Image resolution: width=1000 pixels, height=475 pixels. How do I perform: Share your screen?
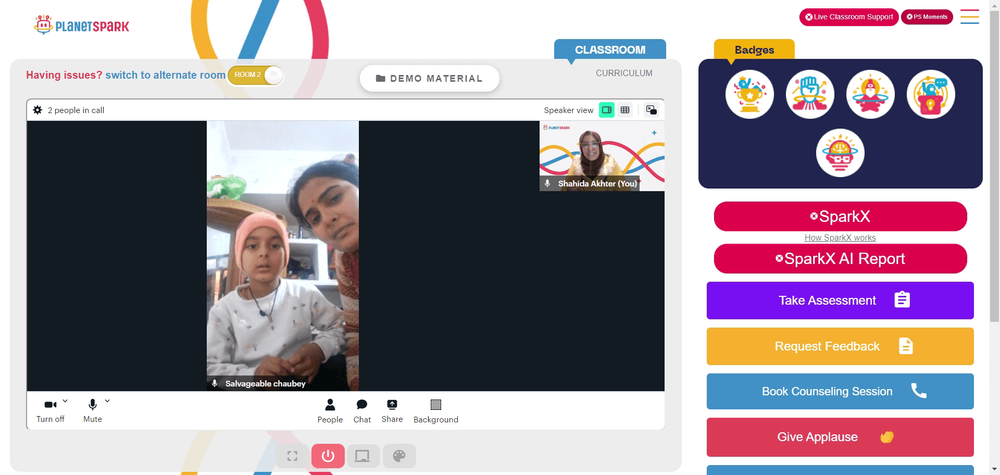(392, 411)
